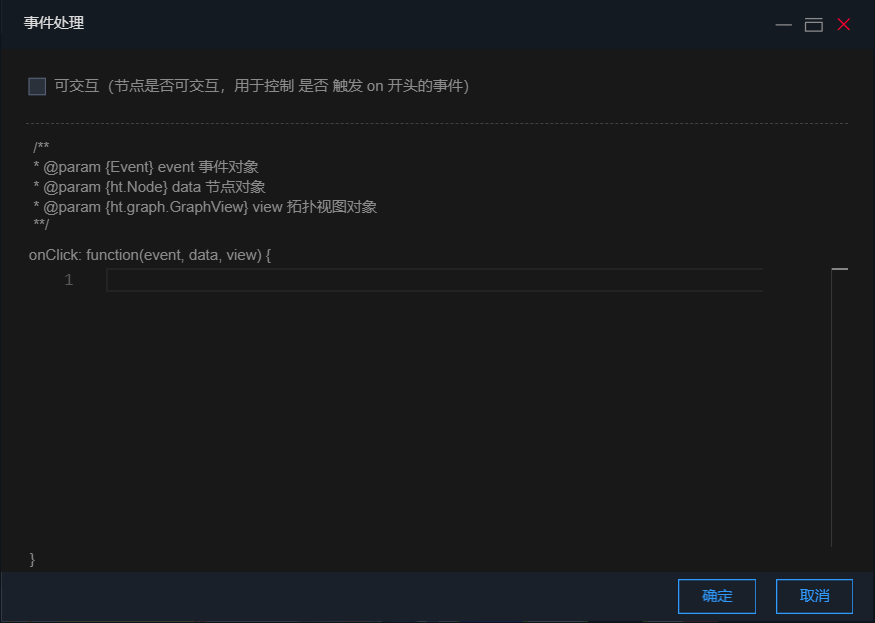Click the comment closing **/ line
Image resolution: width=875 pixels, height=623 pixels.
(x=41, y=224)
